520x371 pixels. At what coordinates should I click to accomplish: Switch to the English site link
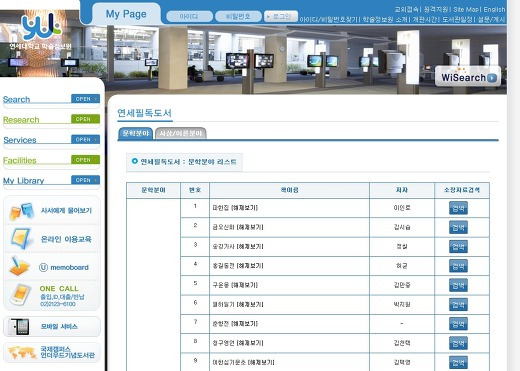tap(494, 9)
